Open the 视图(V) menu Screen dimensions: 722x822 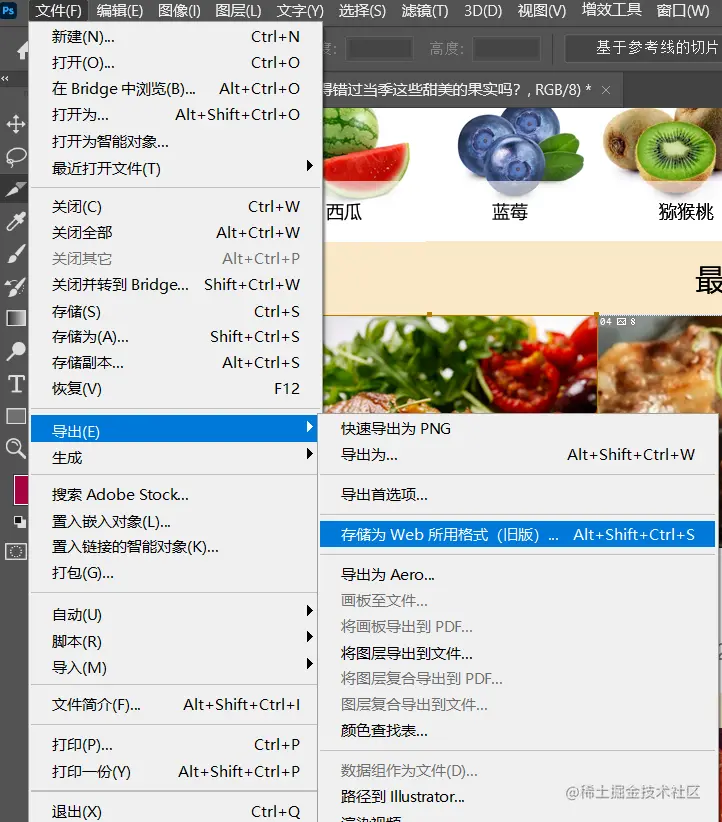(x=542, y=10)
